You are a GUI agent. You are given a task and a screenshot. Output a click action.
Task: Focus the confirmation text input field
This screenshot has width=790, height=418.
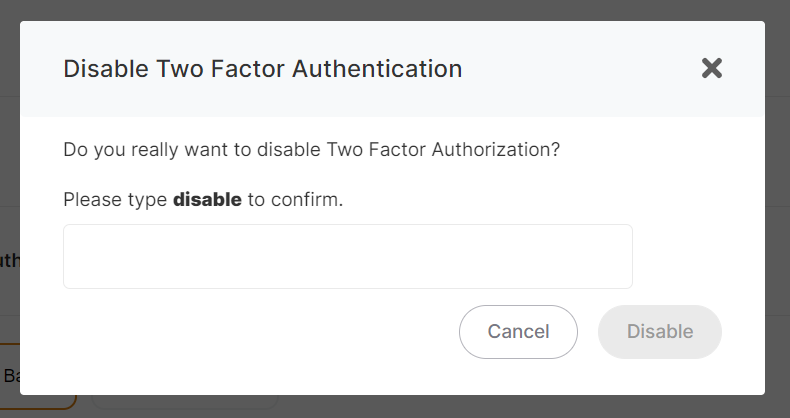(x=347, y=257)
